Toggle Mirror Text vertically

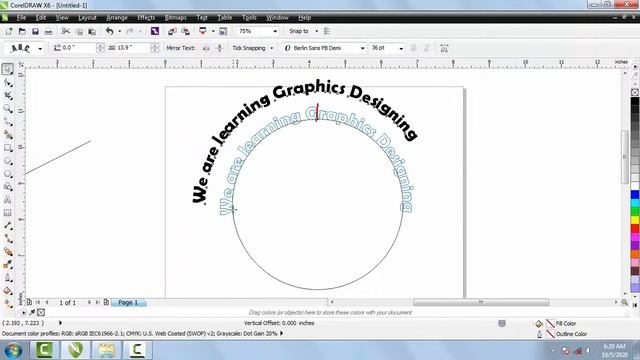click(220, 48)
